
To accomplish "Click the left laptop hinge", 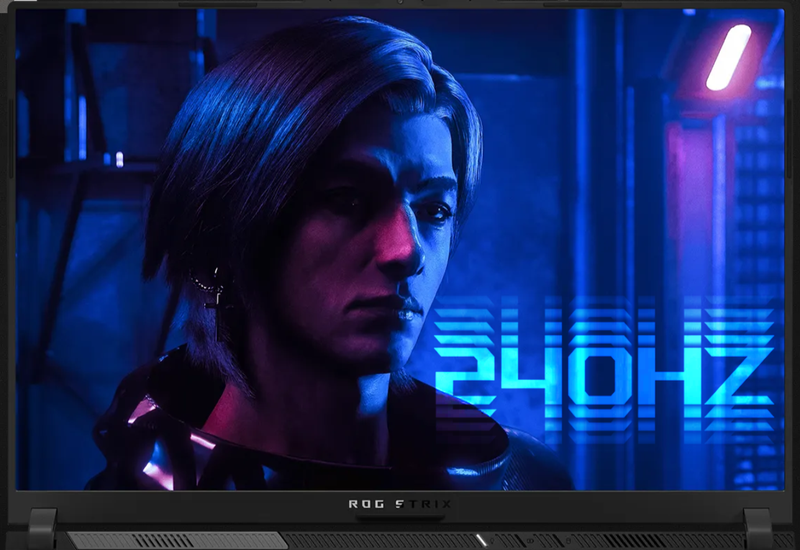I will (x=42, y=527).
